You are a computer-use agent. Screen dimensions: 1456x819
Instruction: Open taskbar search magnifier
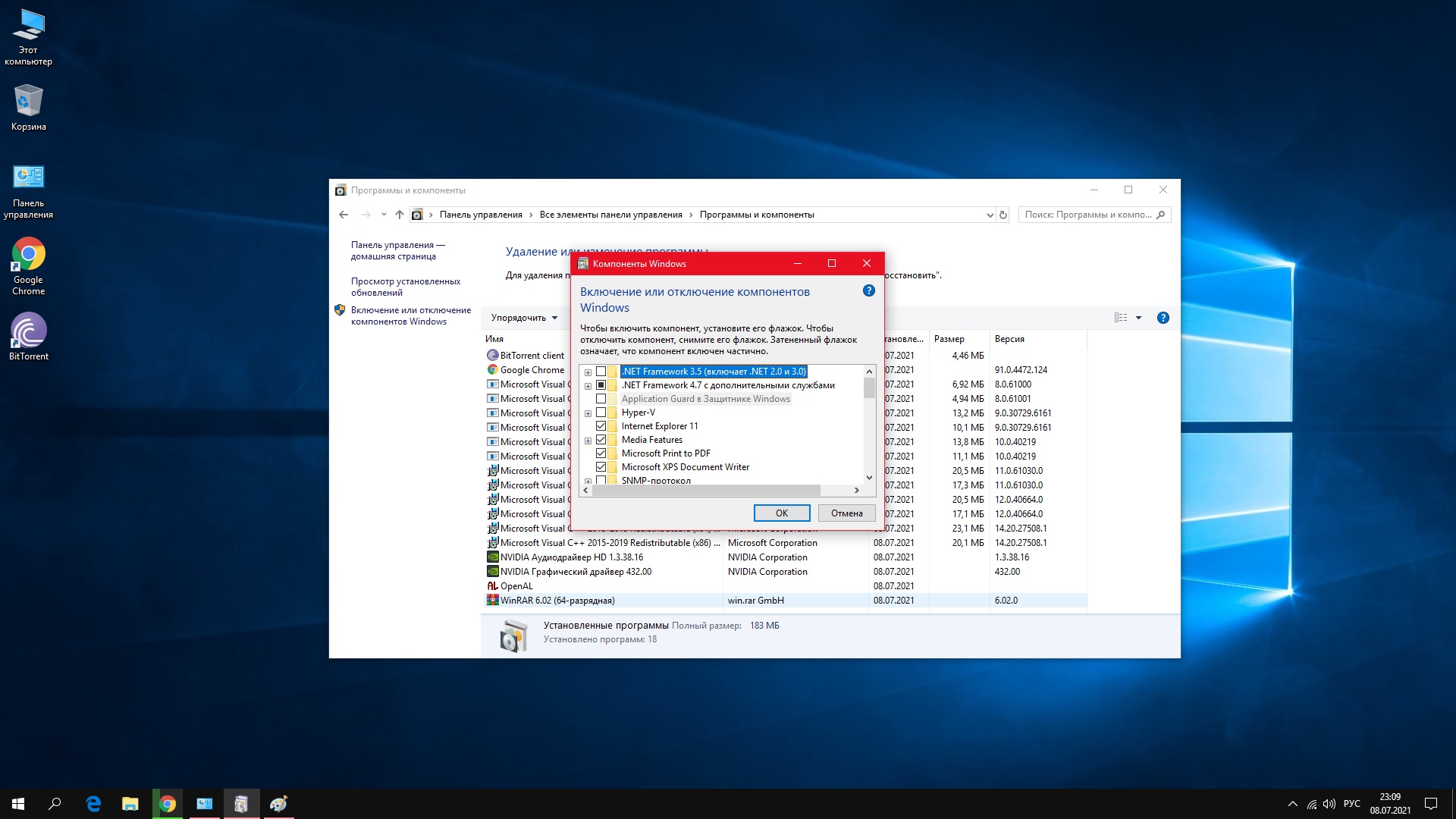(x=55, y=804)
